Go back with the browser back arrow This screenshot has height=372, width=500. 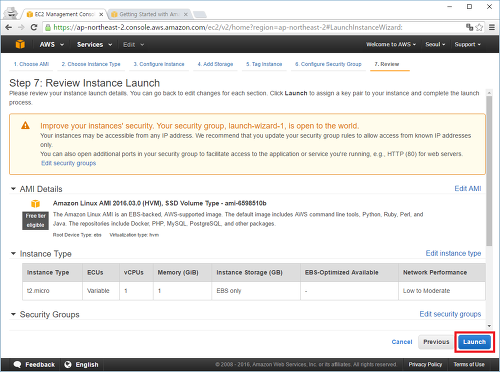9,27
